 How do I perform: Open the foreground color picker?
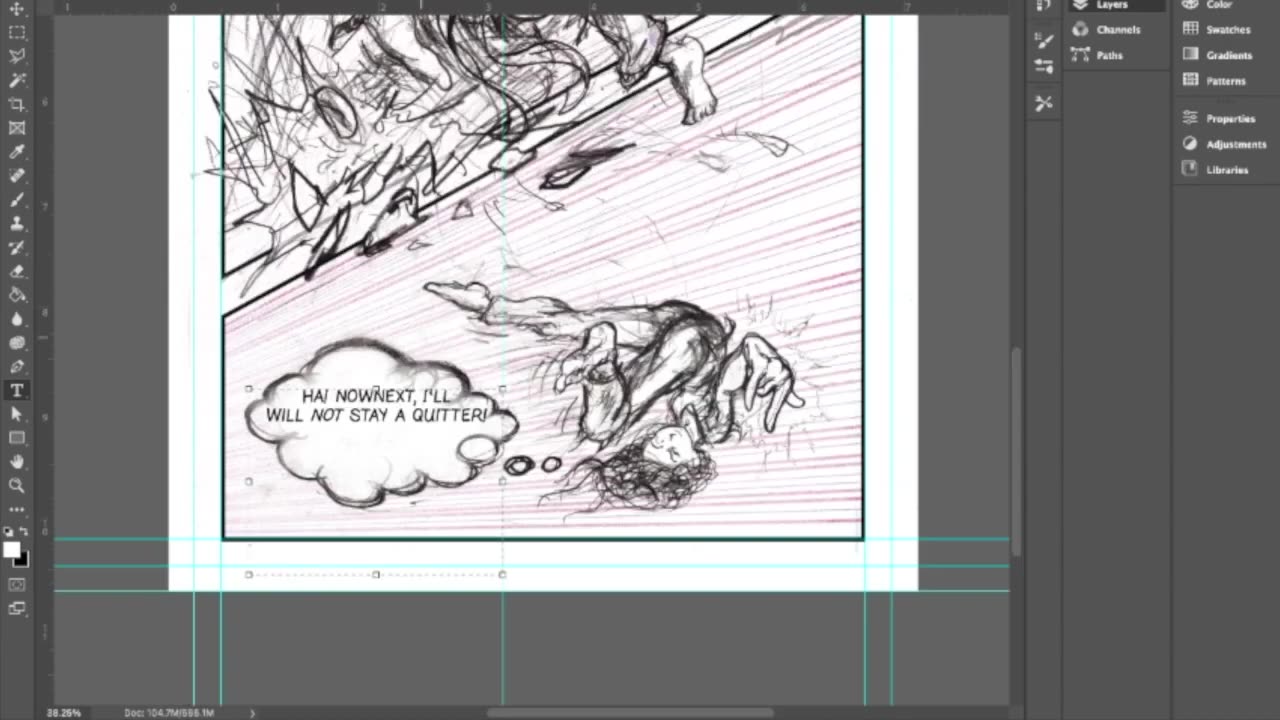[x=11, y=550]
